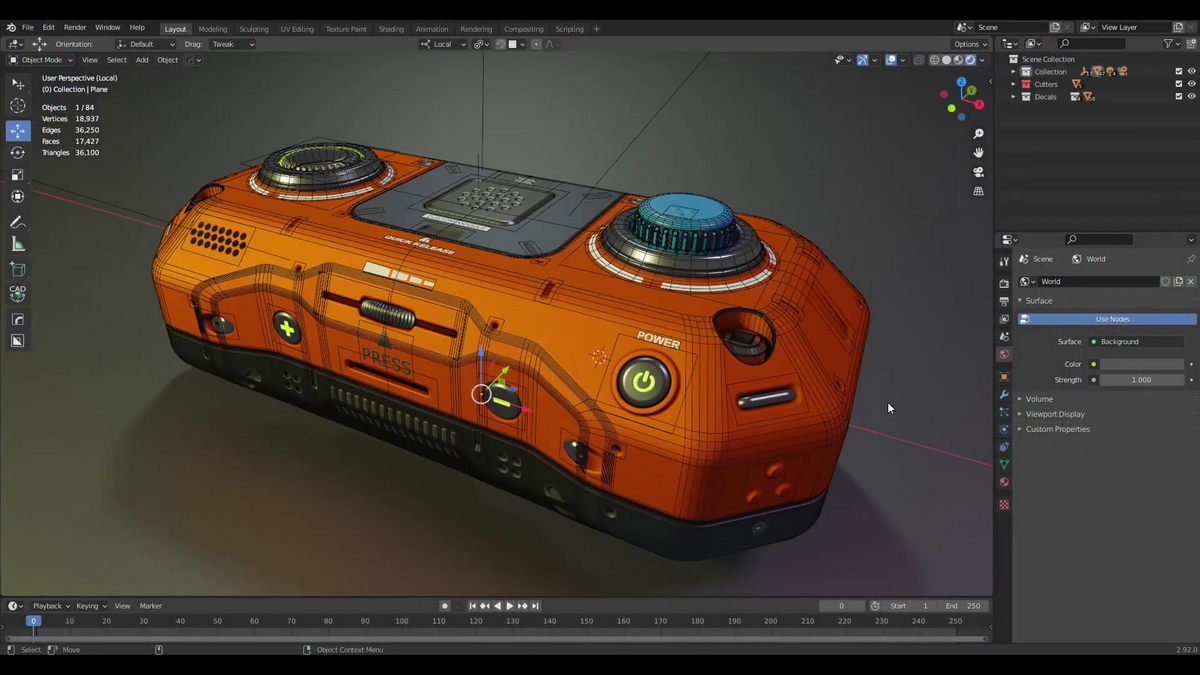Hide Decals with its eye icon

[x=1190, y=97]
